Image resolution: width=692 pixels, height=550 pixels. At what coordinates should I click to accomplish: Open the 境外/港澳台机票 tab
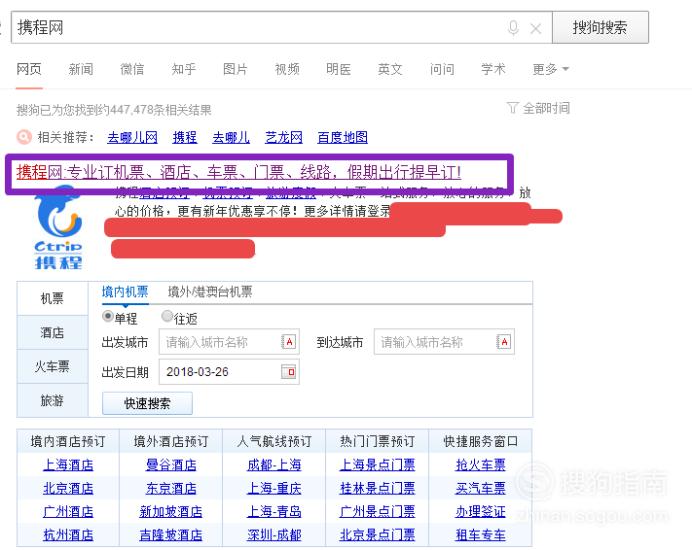pos(210,292)
